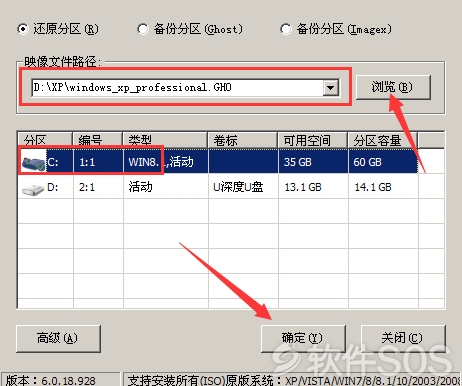Click the 60 GB capacity cell

click(x=383, y=162)
